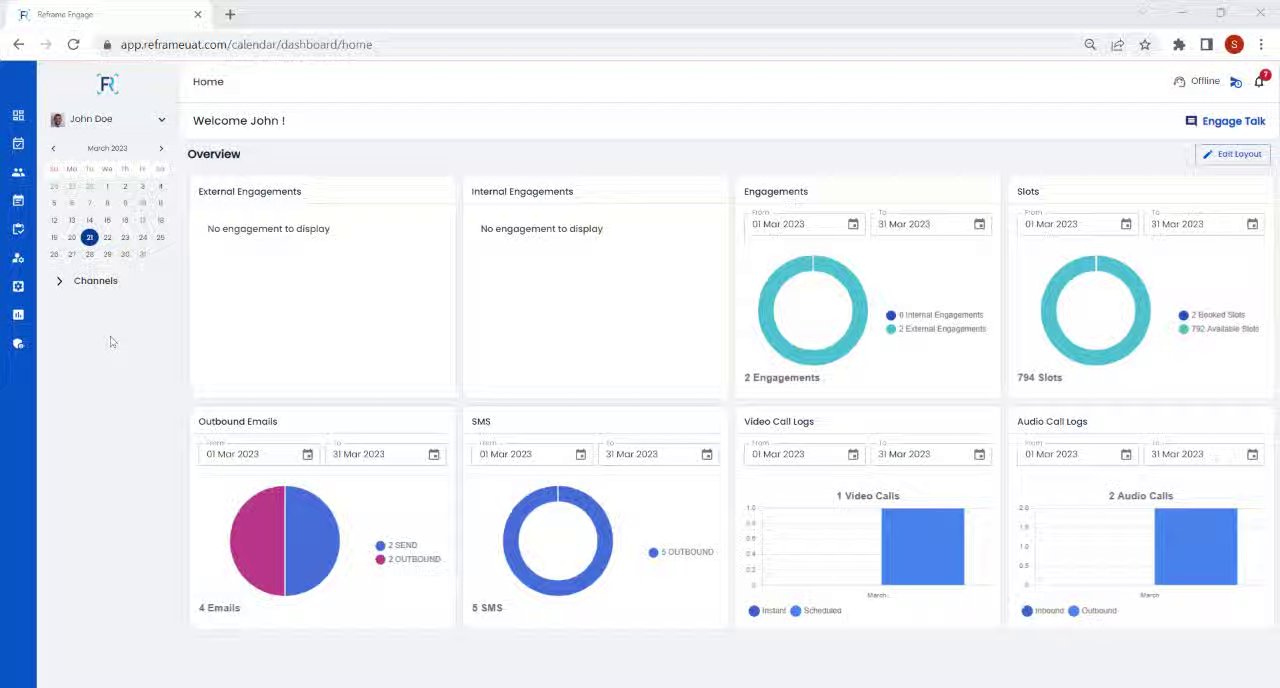Open the Chrome three-dot menu
Image resolution: width=1280 pixels, height=688 pixels.
[1261, 44]
